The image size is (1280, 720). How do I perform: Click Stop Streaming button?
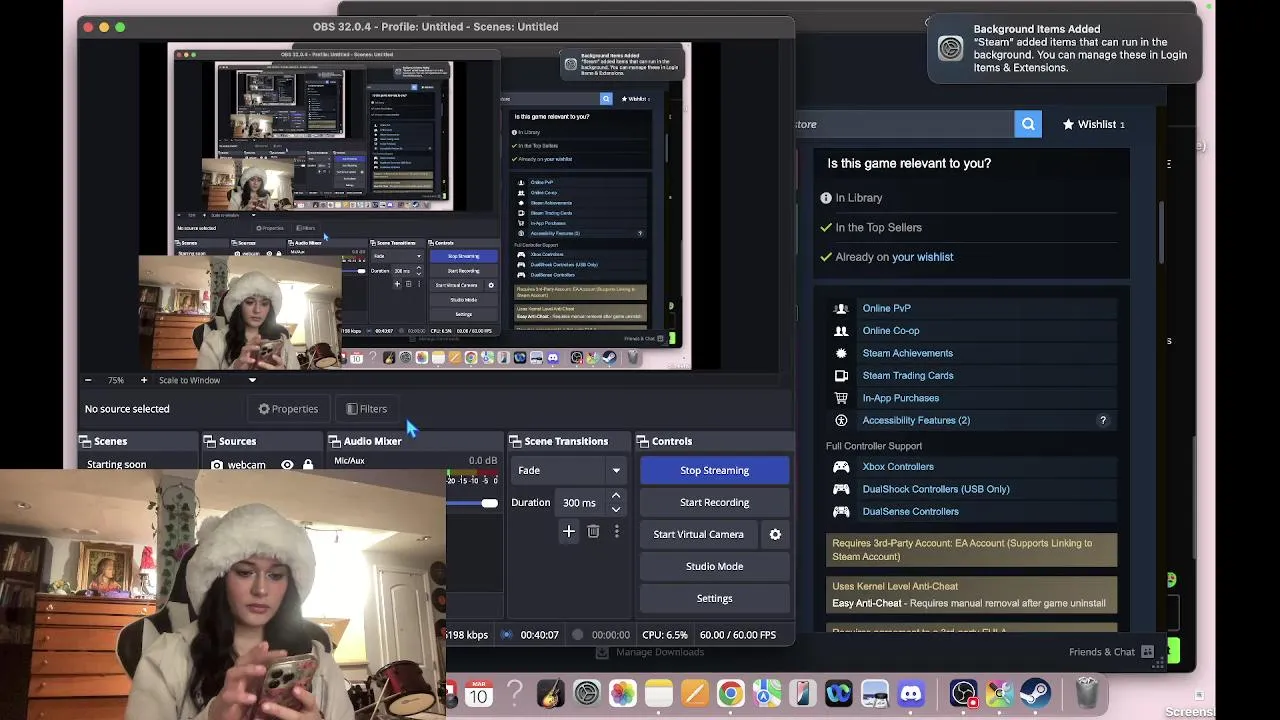(x=714, y=470)
